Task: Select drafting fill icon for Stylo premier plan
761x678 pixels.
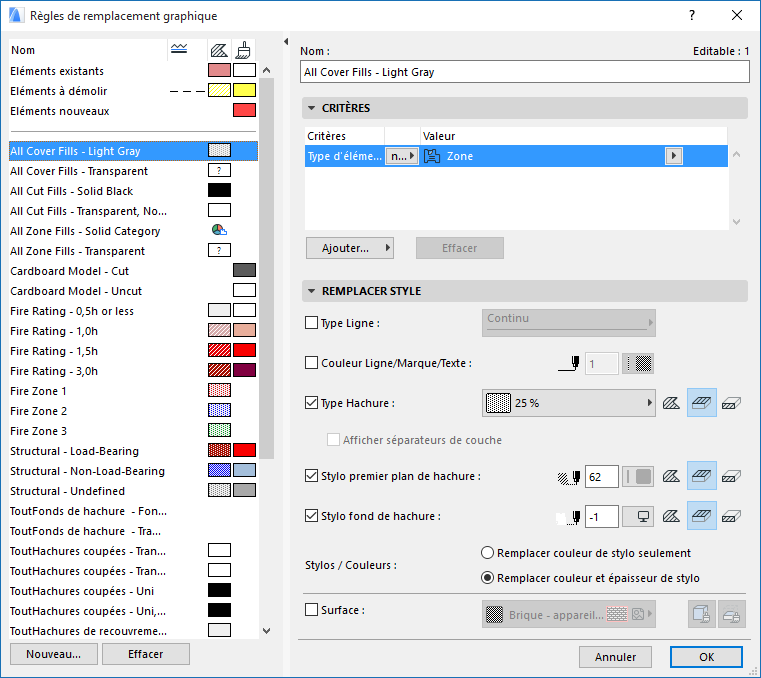Action: coord(731,476)
